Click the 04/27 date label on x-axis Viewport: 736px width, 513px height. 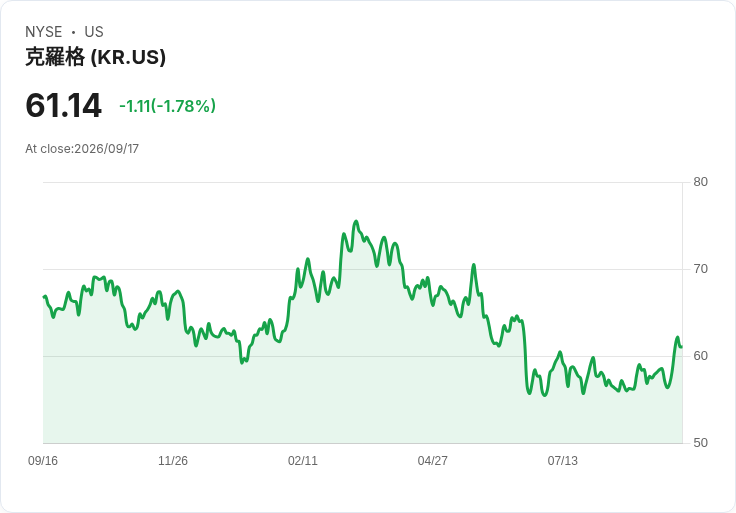[432, 461]
